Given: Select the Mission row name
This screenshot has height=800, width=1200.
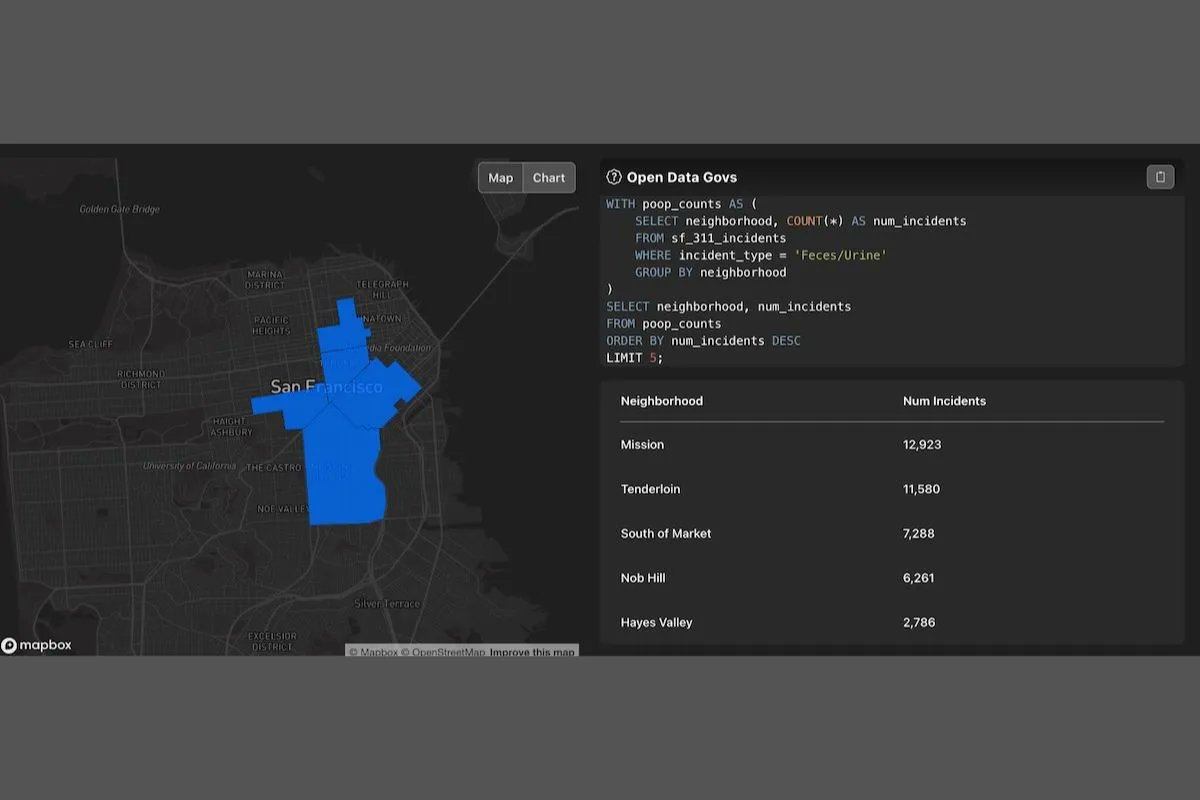Looking at the screenshot, I should pos(642,445).
